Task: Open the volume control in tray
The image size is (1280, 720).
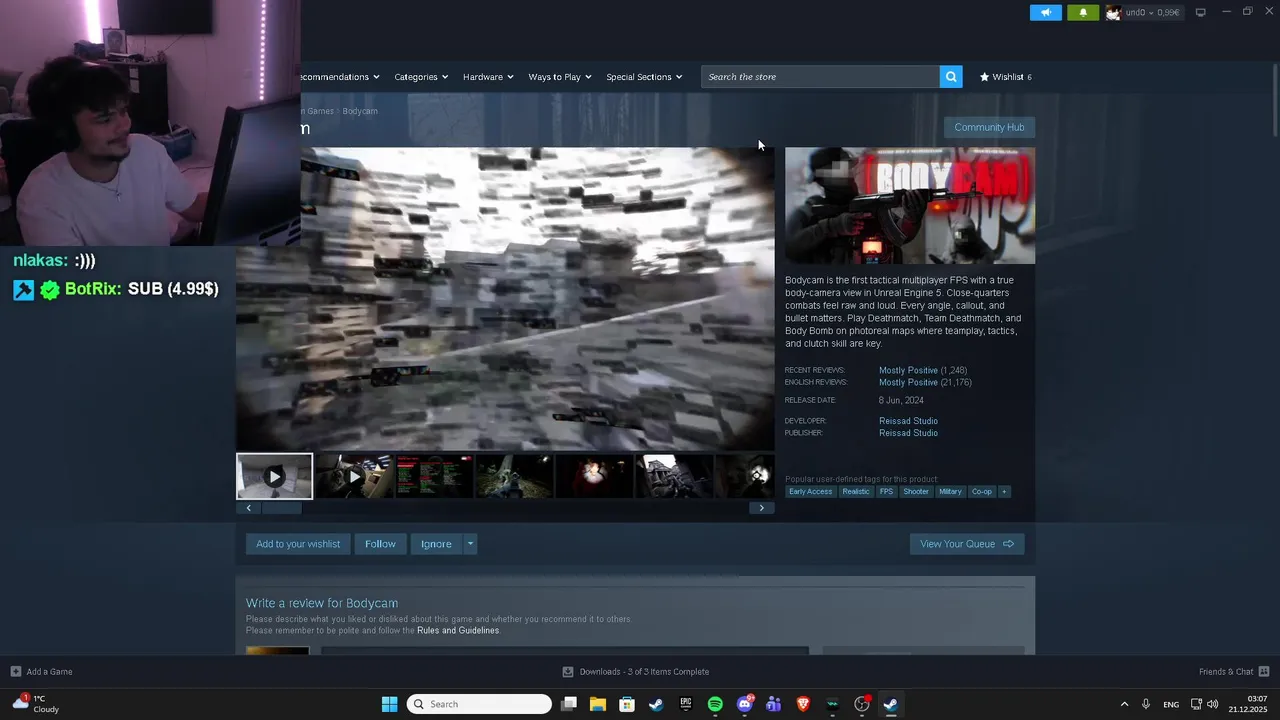Action: (1213, 704)
